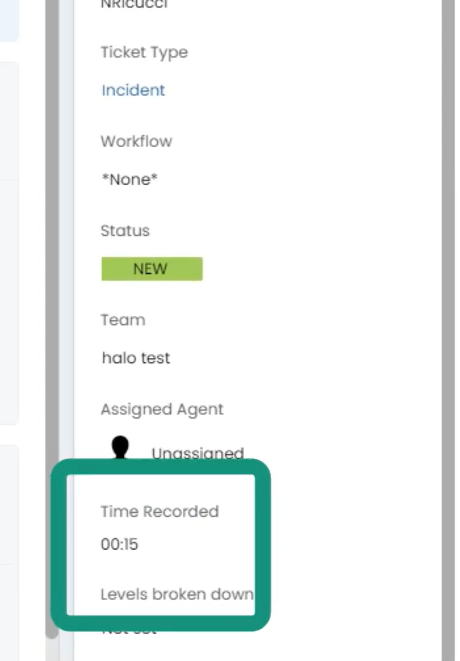Image resolution: width=460 pixels, height=661 pixels.
Task: Click the Team field label
Action: (x=123, y=320)
